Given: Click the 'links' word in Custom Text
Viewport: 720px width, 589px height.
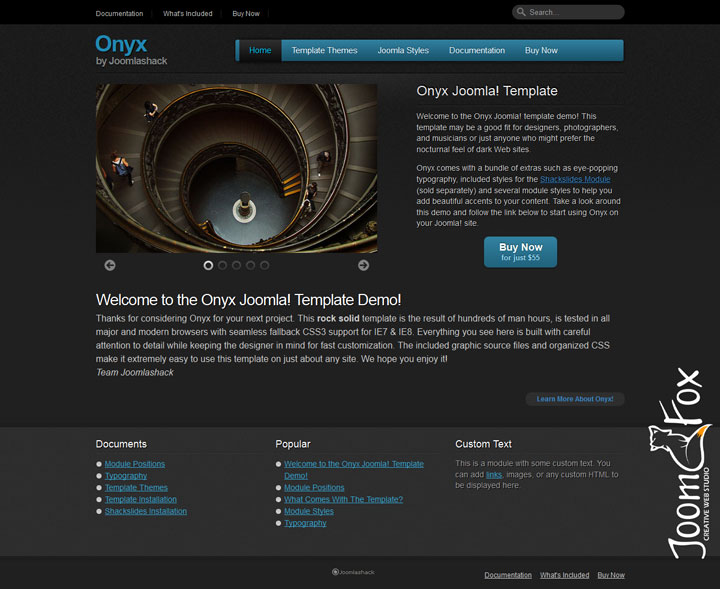Looking at the screenshot, I should click(x=494, y=475).
